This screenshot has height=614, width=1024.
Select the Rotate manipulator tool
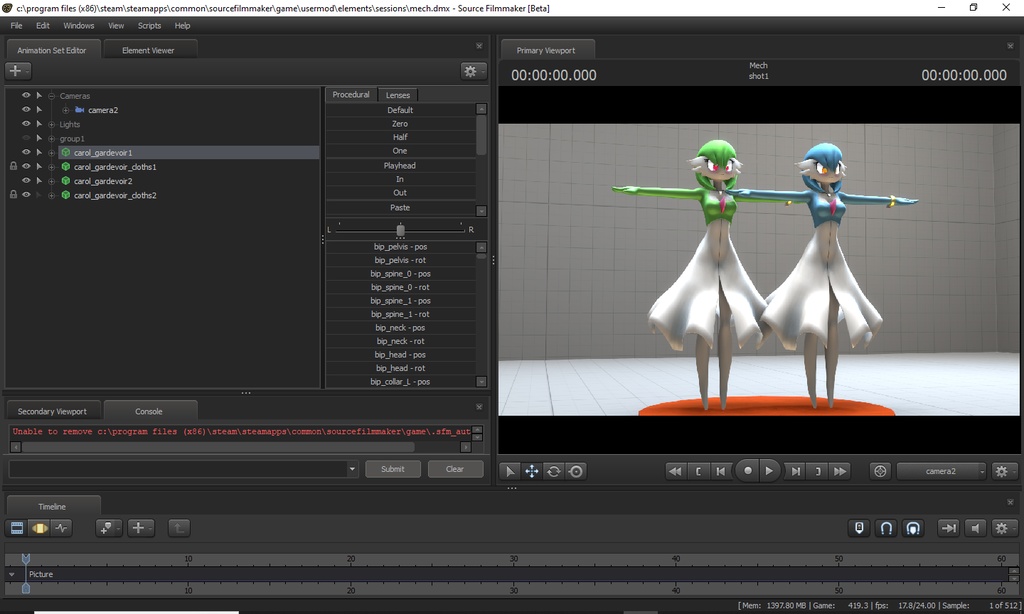[x=554, y=470]
